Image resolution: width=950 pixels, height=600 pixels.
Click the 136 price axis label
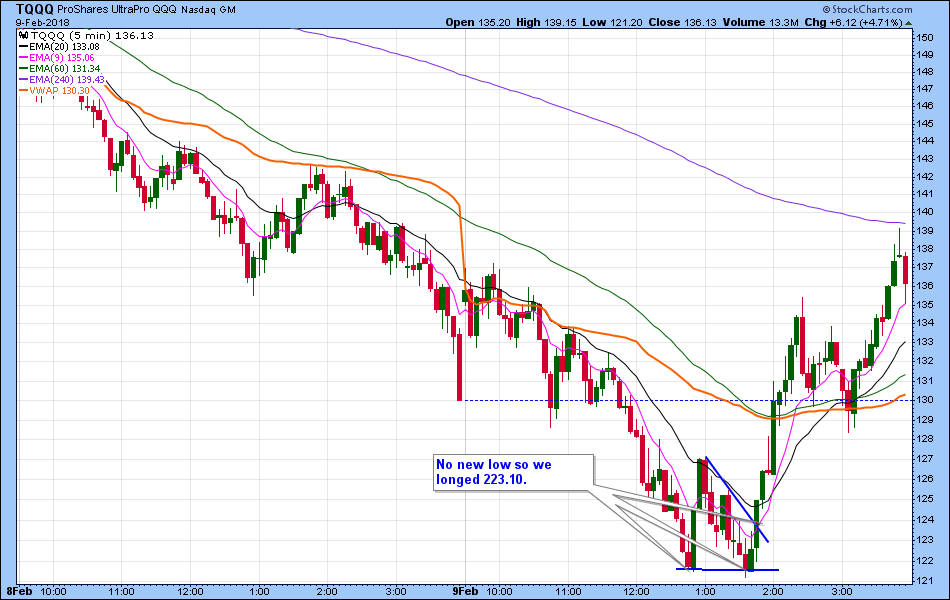click(x=925, y=285)
